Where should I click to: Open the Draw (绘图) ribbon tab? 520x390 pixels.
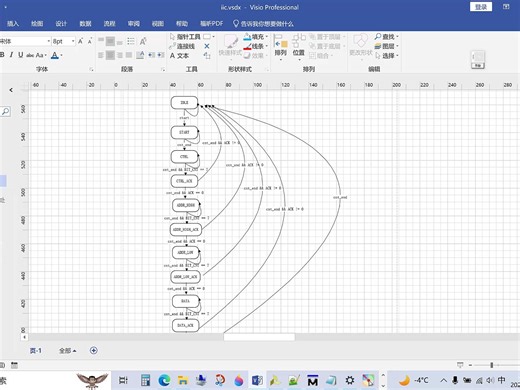click(37, 24)
